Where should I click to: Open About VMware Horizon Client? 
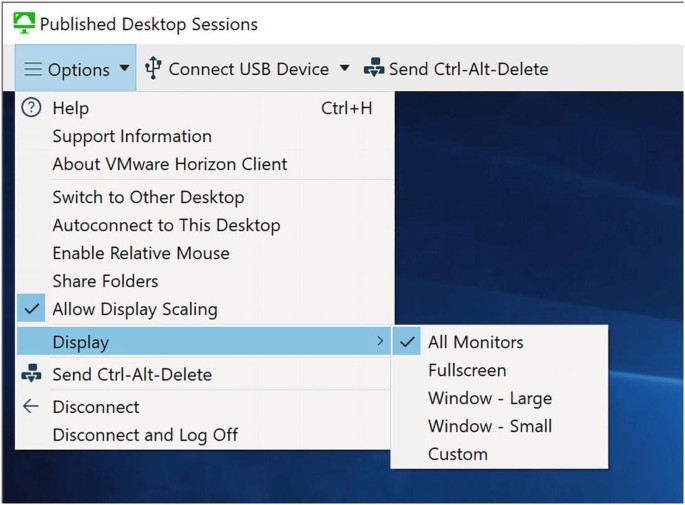pos(169,164)
